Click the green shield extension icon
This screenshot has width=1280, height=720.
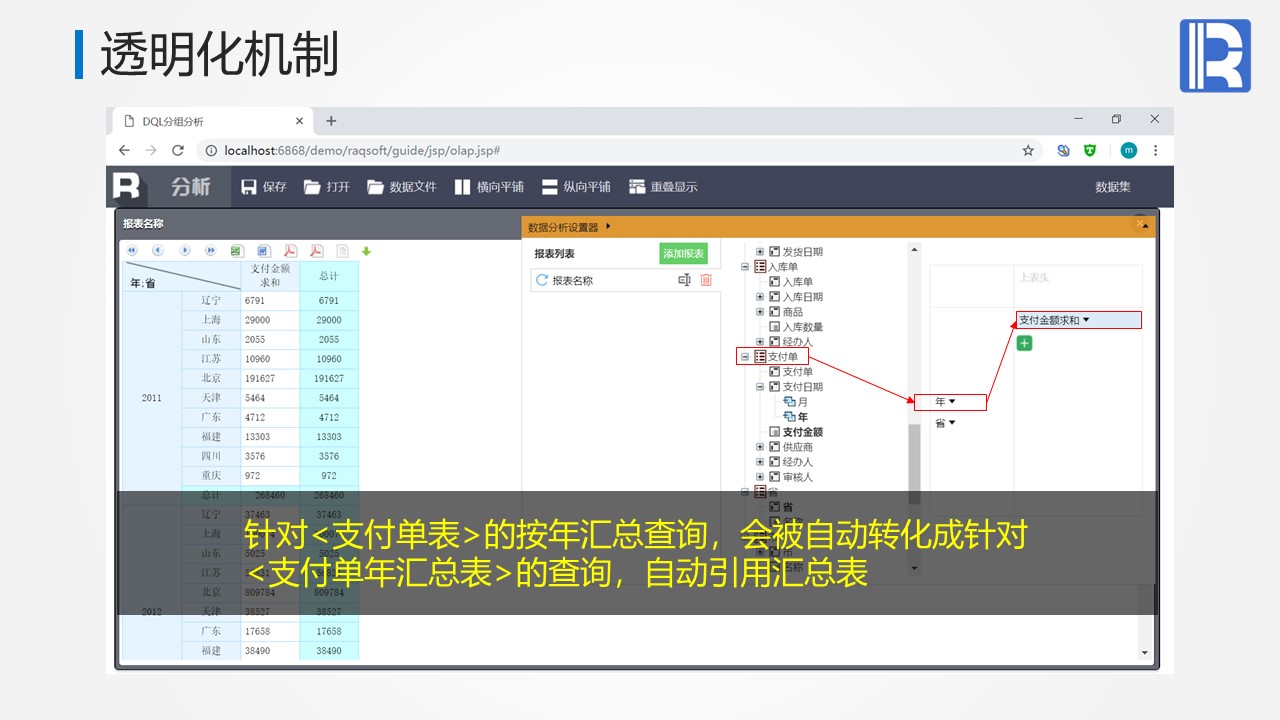pos(1090,150)
